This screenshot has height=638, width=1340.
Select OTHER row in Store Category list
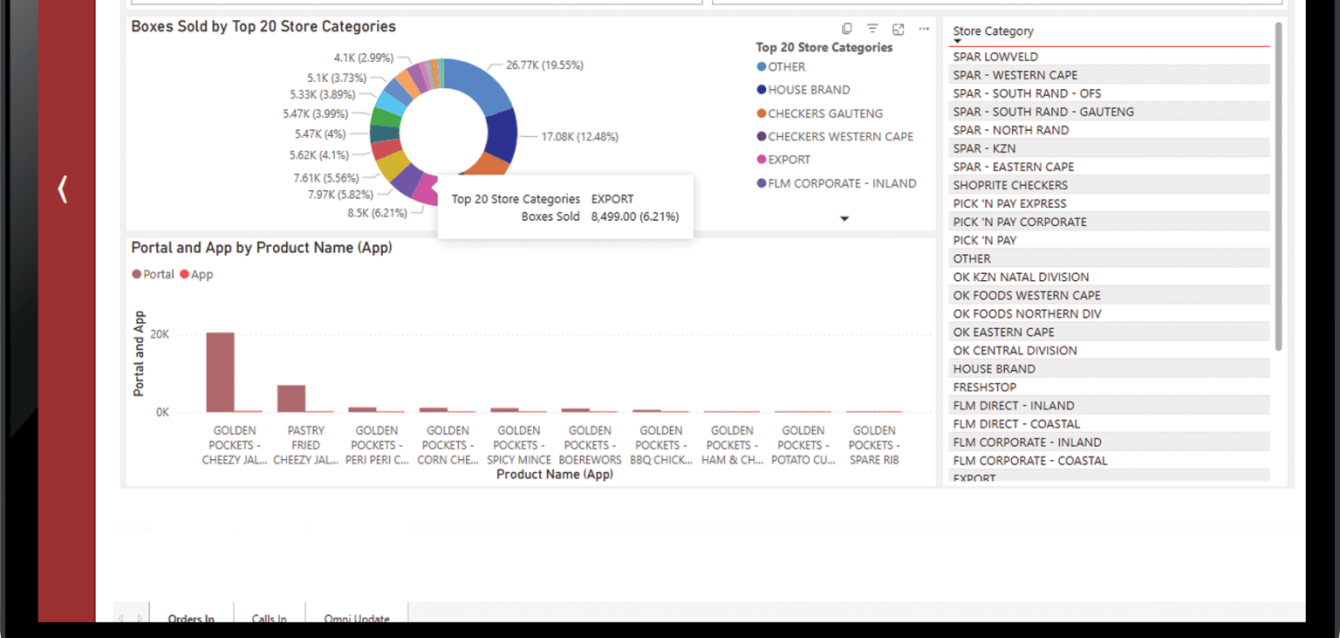pyautogui.click(x=1109, y=258)
